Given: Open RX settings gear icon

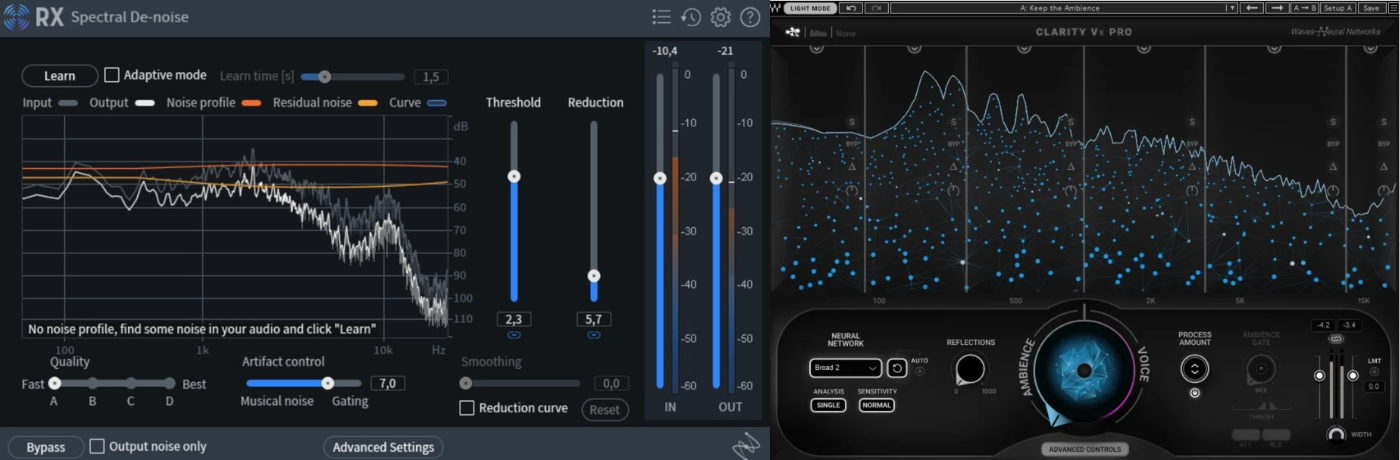Looking at the screenshot, I should click(x=720, y=17).
